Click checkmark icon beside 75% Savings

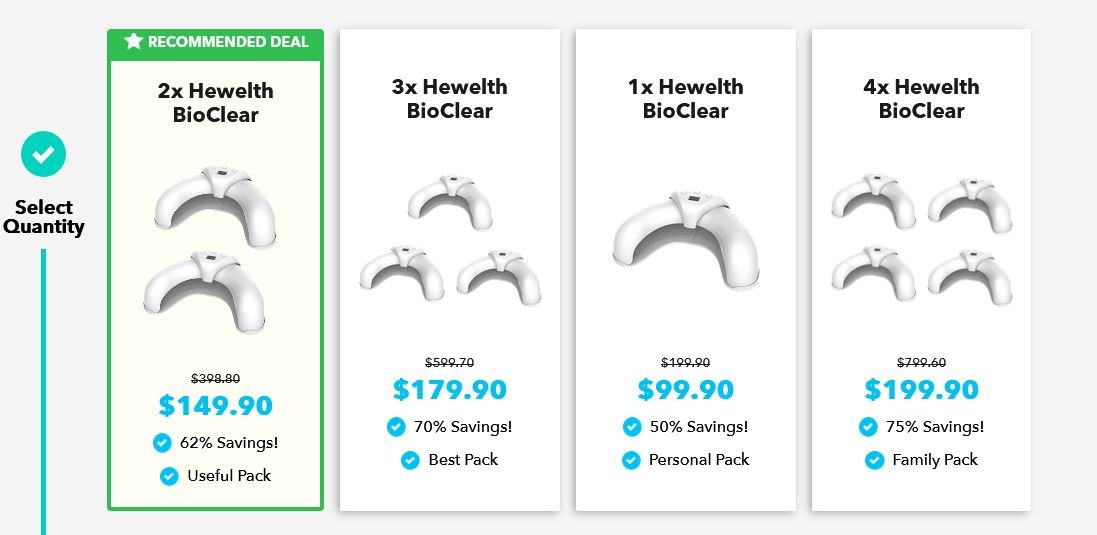(868, 427)
